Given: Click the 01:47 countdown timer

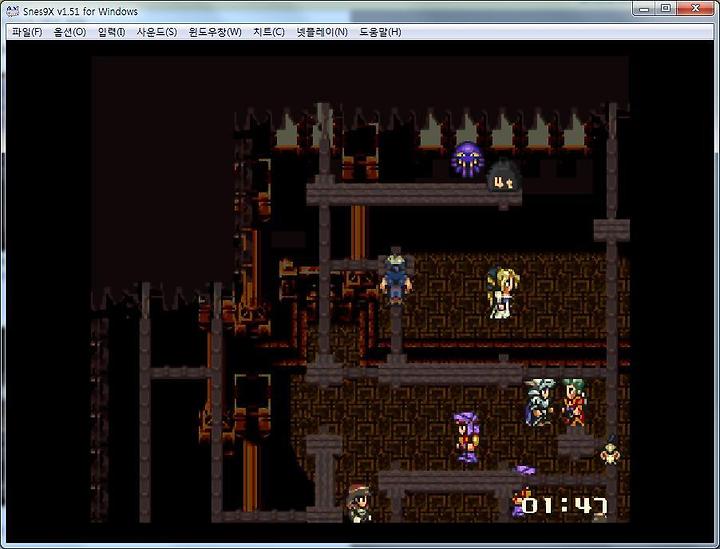Looking at the screenshot, I should pyautogui.click(x=565, y=506).
